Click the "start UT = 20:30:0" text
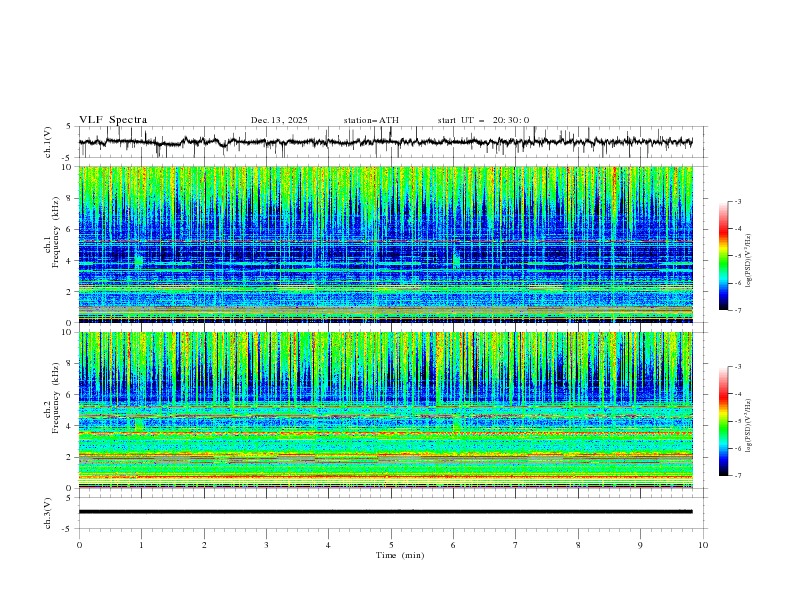The width and height of the screenshot is (792, 612). pos(483,120)
